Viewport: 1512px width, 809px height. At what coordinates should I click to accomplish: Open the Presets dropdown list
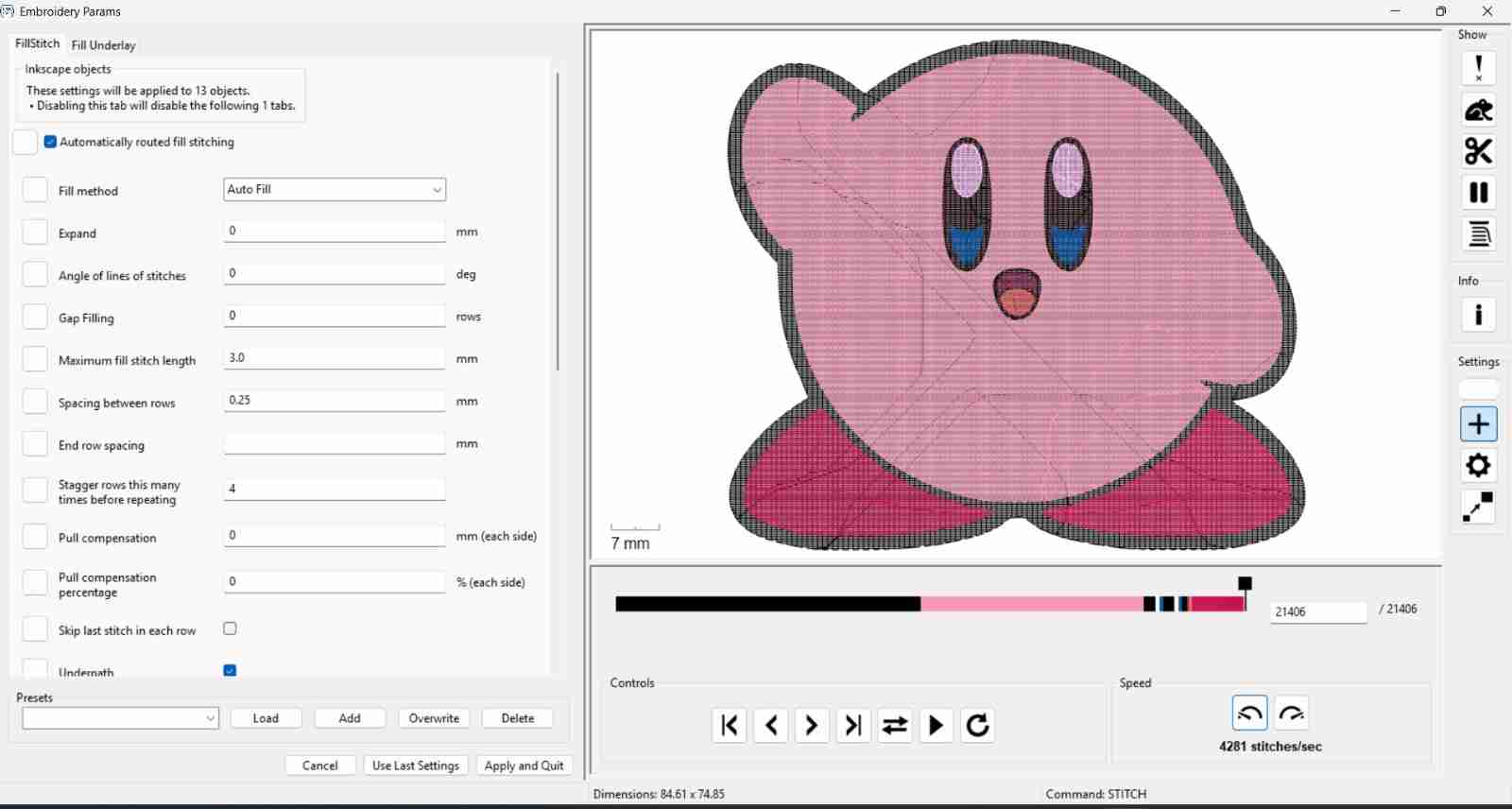[120, 718]
